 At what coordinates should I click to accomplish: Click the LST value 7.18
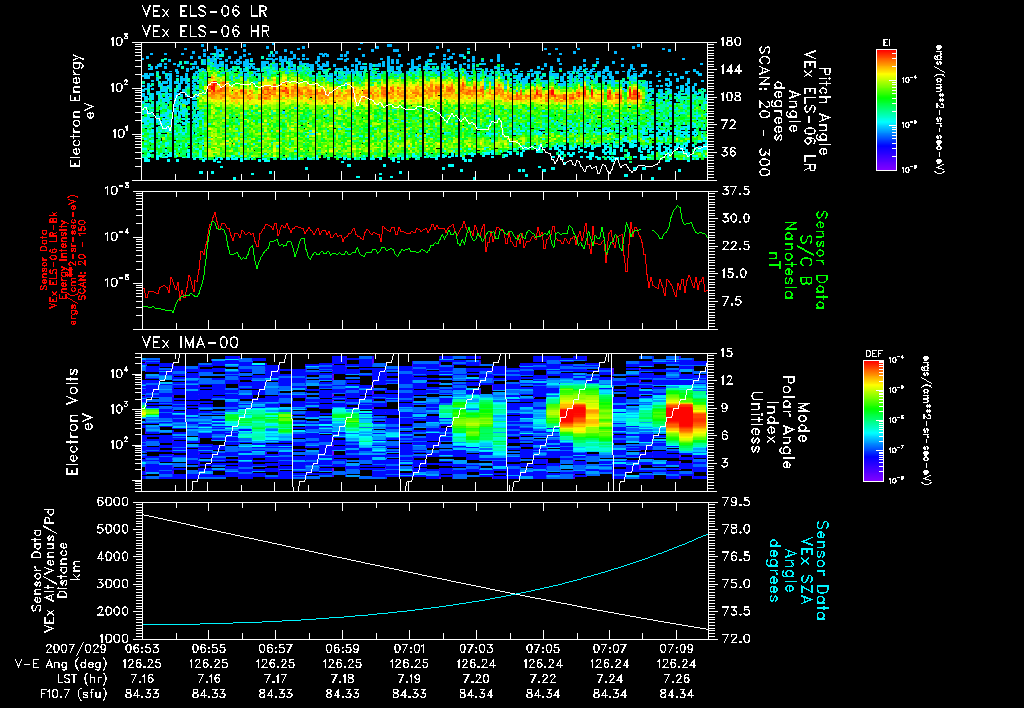tap(342, 679)
